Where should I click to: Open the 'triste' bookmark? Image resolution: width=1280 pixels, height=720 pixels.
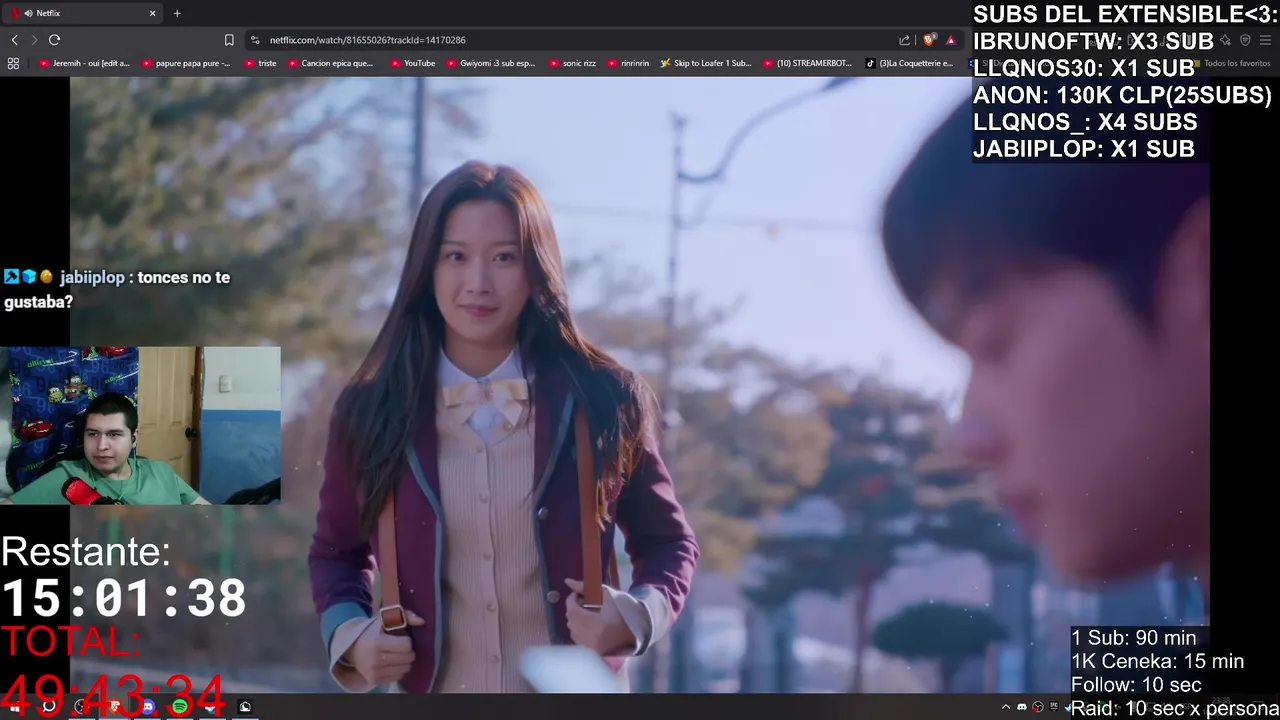[x=260, y=63]
